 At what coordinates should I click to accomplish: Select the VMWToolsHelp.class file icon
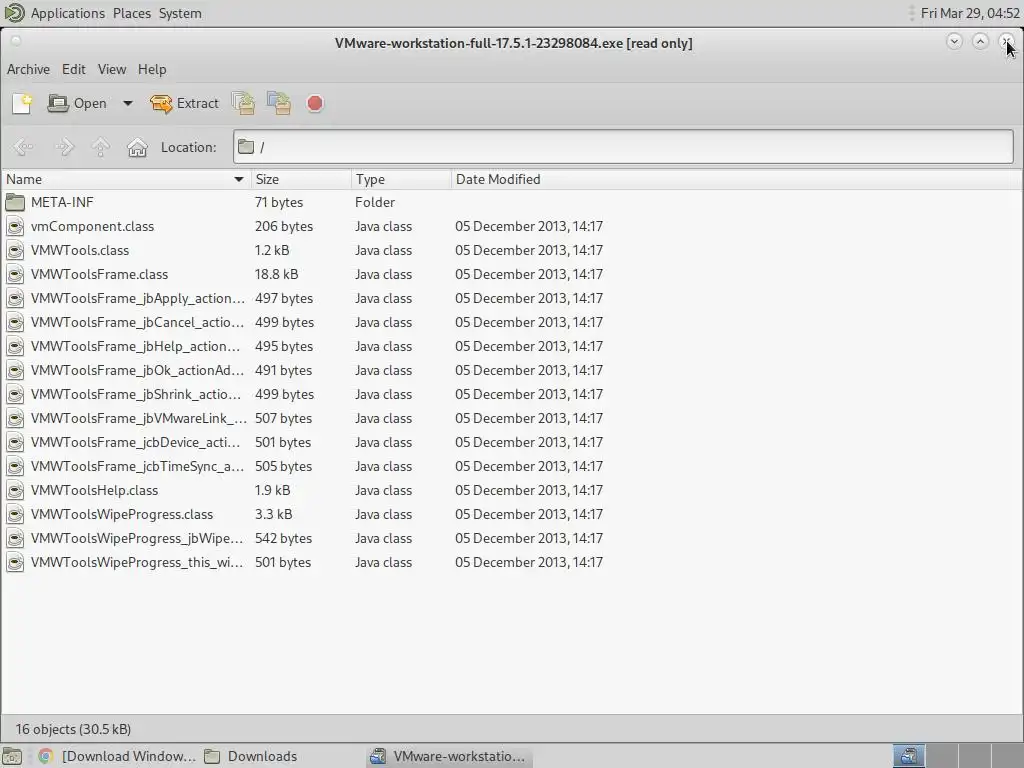tap(15, 490)
